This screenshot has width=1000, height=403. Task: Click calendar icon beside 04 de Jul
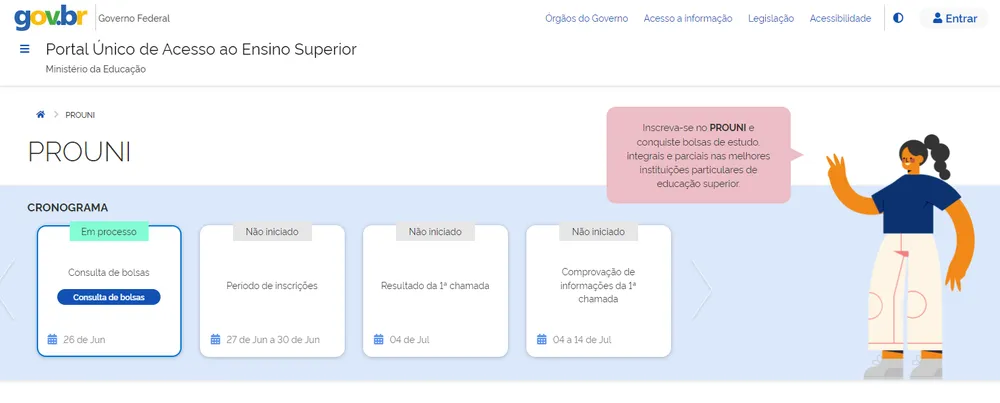(379, 340)
